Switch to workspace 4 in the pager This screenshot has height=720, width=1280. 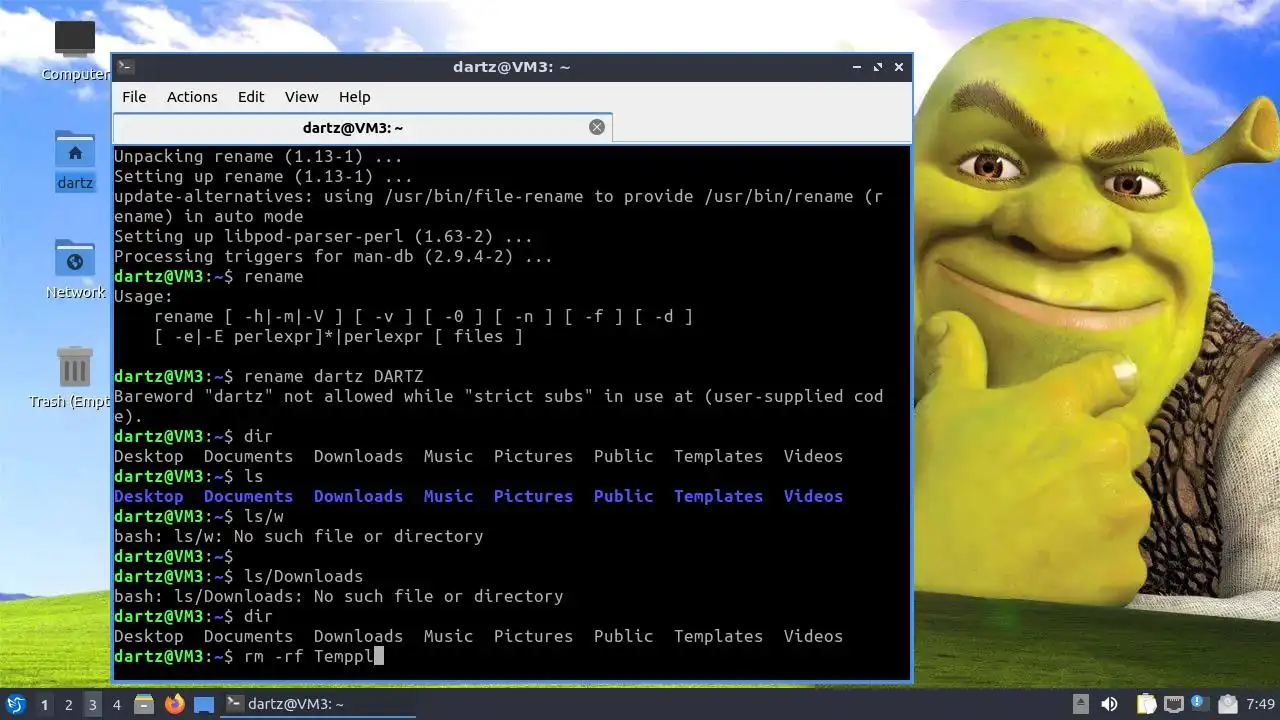116,705
